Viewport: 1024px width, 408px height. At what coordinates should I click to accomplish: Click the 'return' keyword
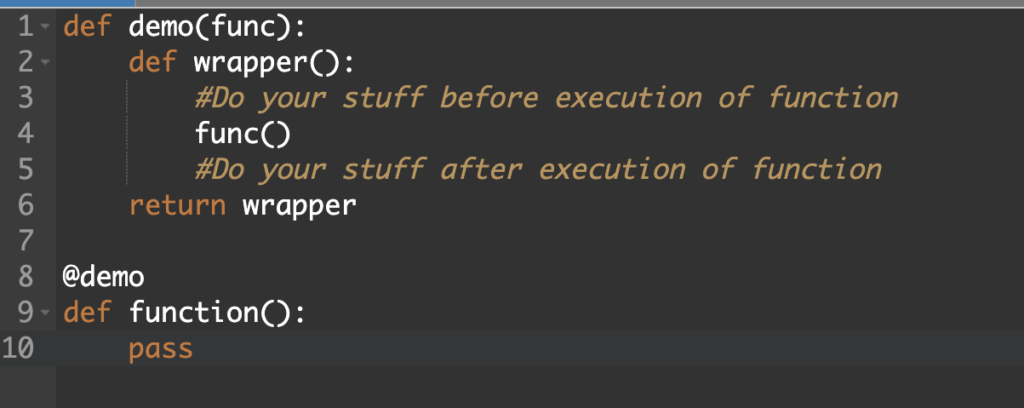click(x=177, y=205)
